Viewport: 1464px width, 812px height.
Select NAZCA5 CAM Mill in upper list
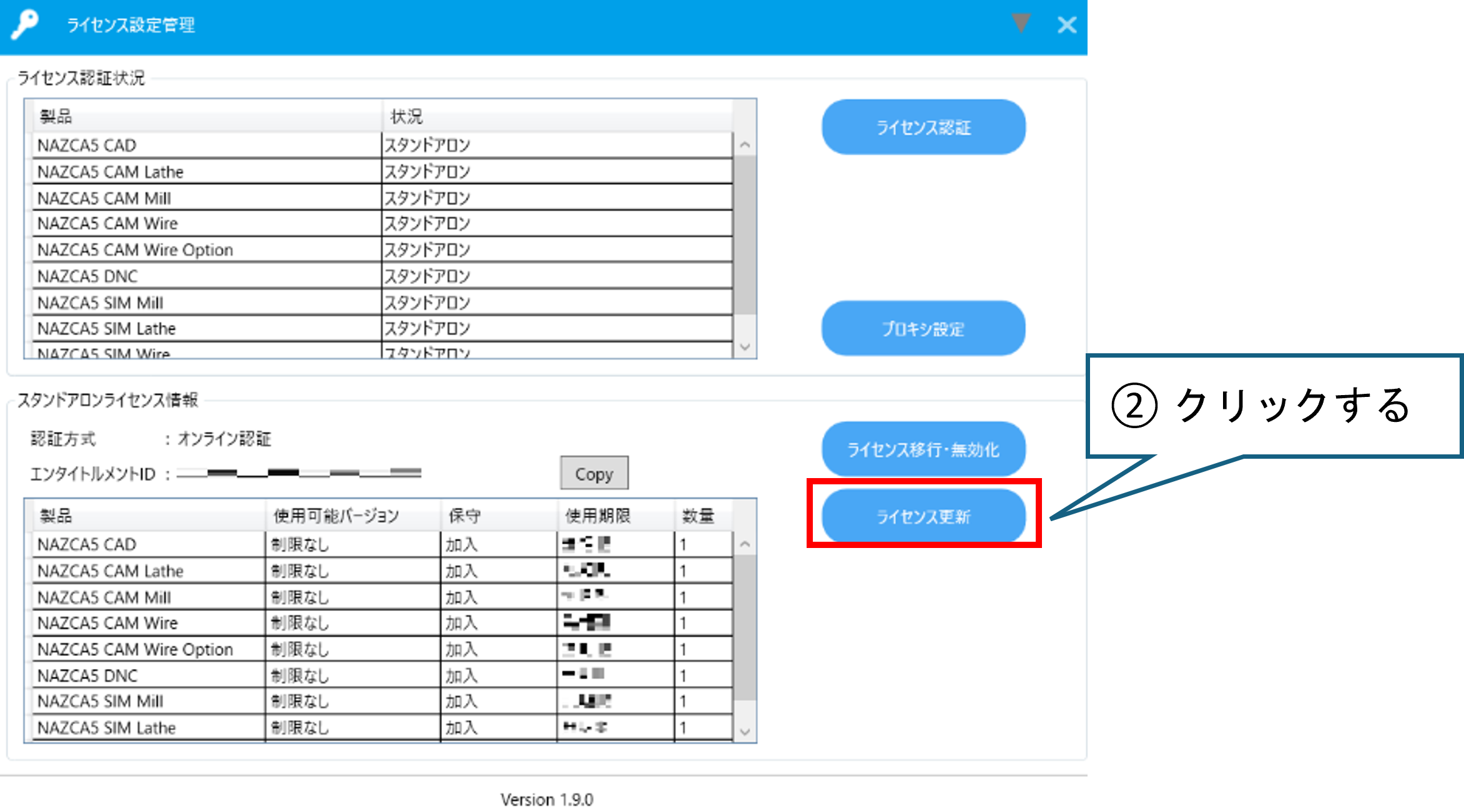click(x=381, y=197)
